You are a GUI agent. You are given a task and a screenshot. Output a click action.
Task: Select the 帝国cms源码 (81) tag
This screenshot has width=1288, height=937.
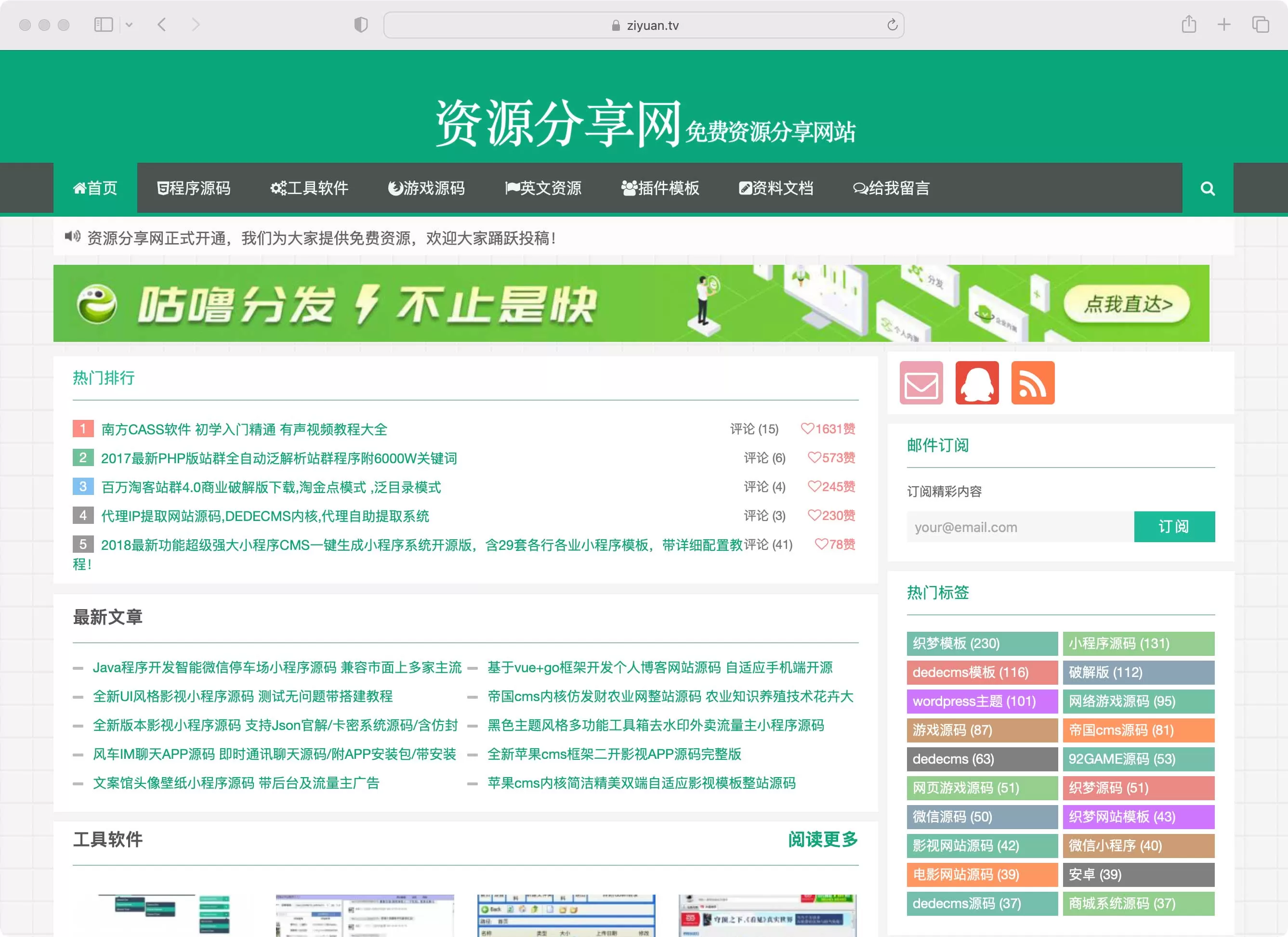pos(1138,731)
